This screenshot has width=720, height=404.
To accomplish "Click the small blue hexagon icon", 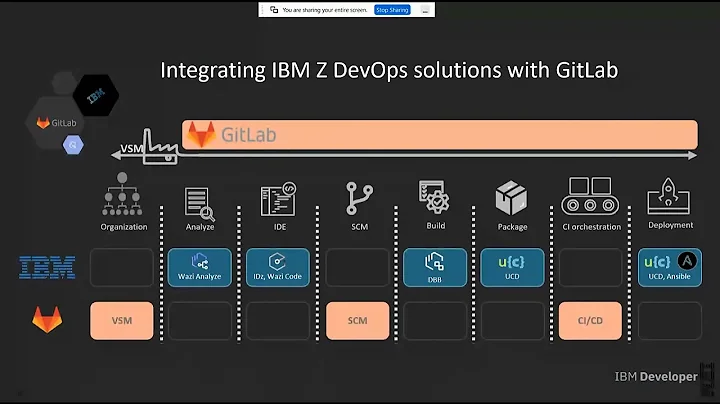I will tap(73, 145).
